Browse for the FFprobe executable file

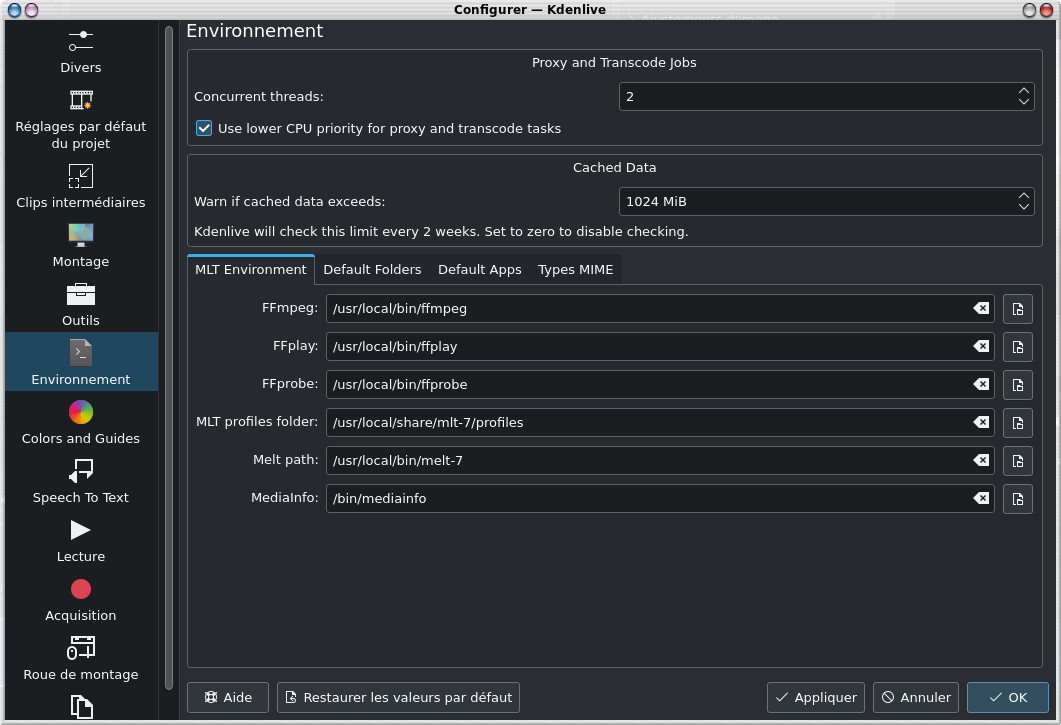pyautogui.click(x=1018, y=385)
